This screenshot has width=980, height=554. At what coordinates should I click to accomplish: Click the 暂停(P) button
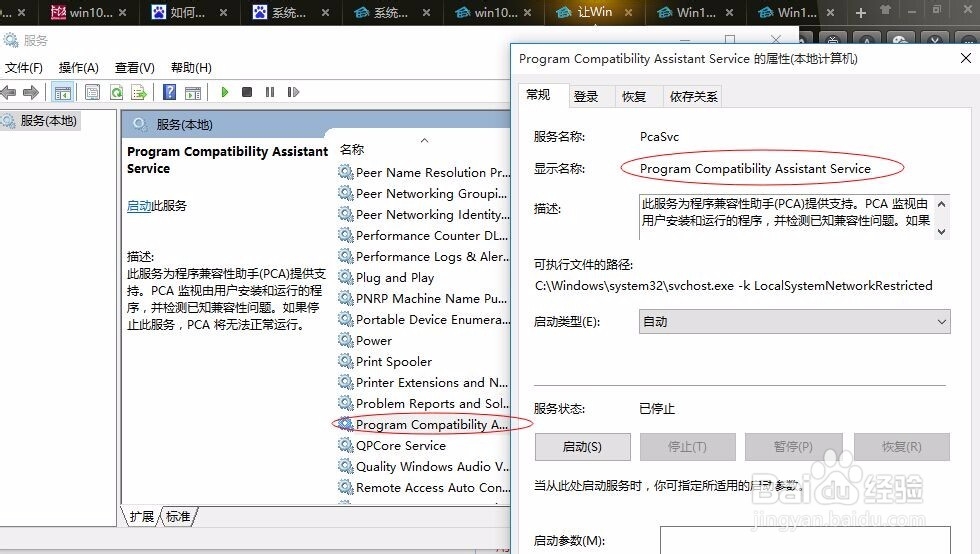tap(793, 446)
